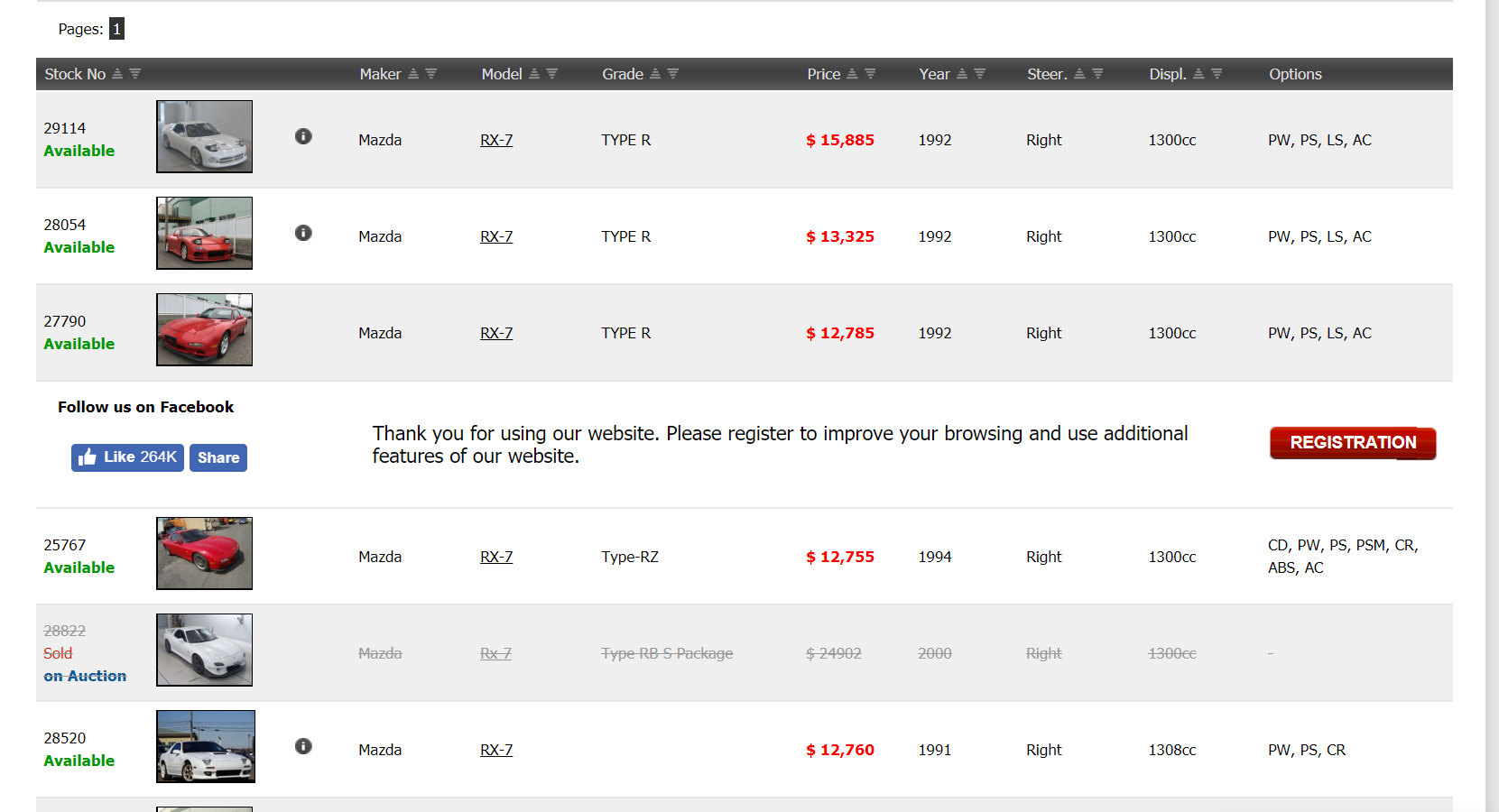1499x812 pixels.
Task: Click the Sold status for stock 28822
Action: pyautogui.click(x=58, y=653)
